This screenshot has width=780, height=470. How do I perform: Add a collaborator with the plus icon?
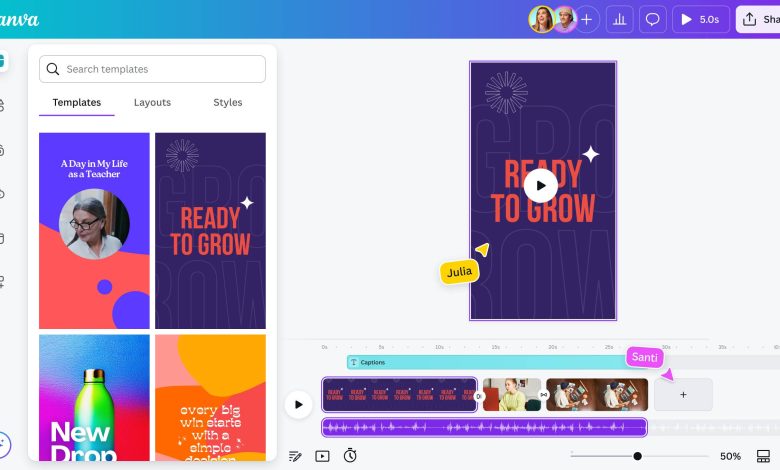[x=586, y=19]
